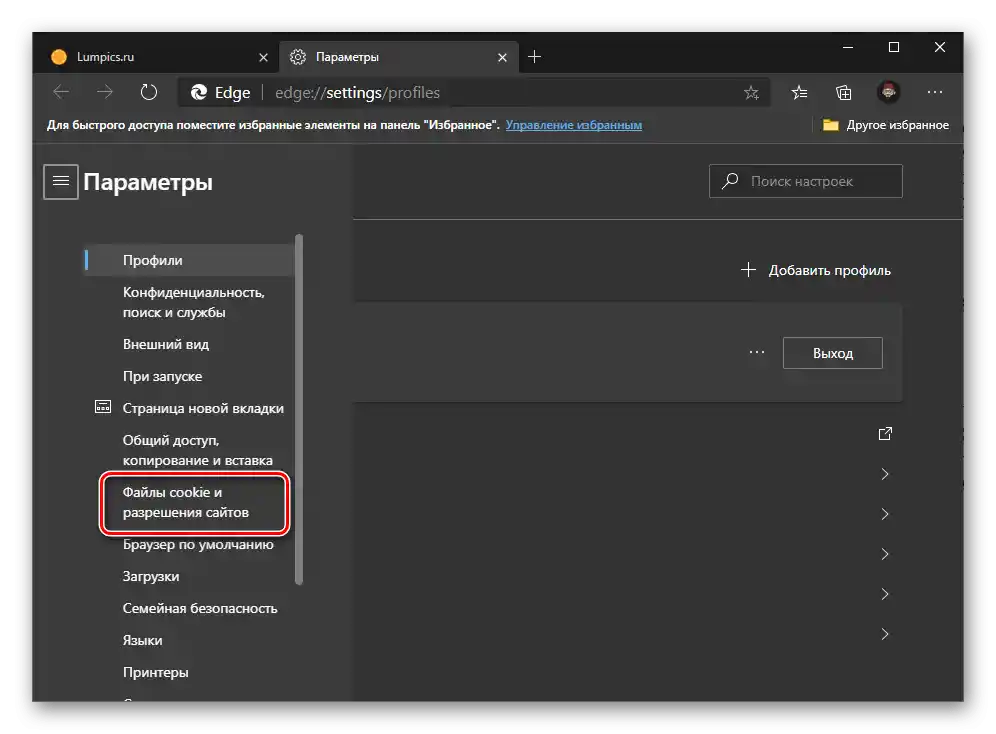Image resolution: width=996 pixels, height=734 pixels.
Task: Close the Lumpics.ru tab
Action: click(264, 58)
